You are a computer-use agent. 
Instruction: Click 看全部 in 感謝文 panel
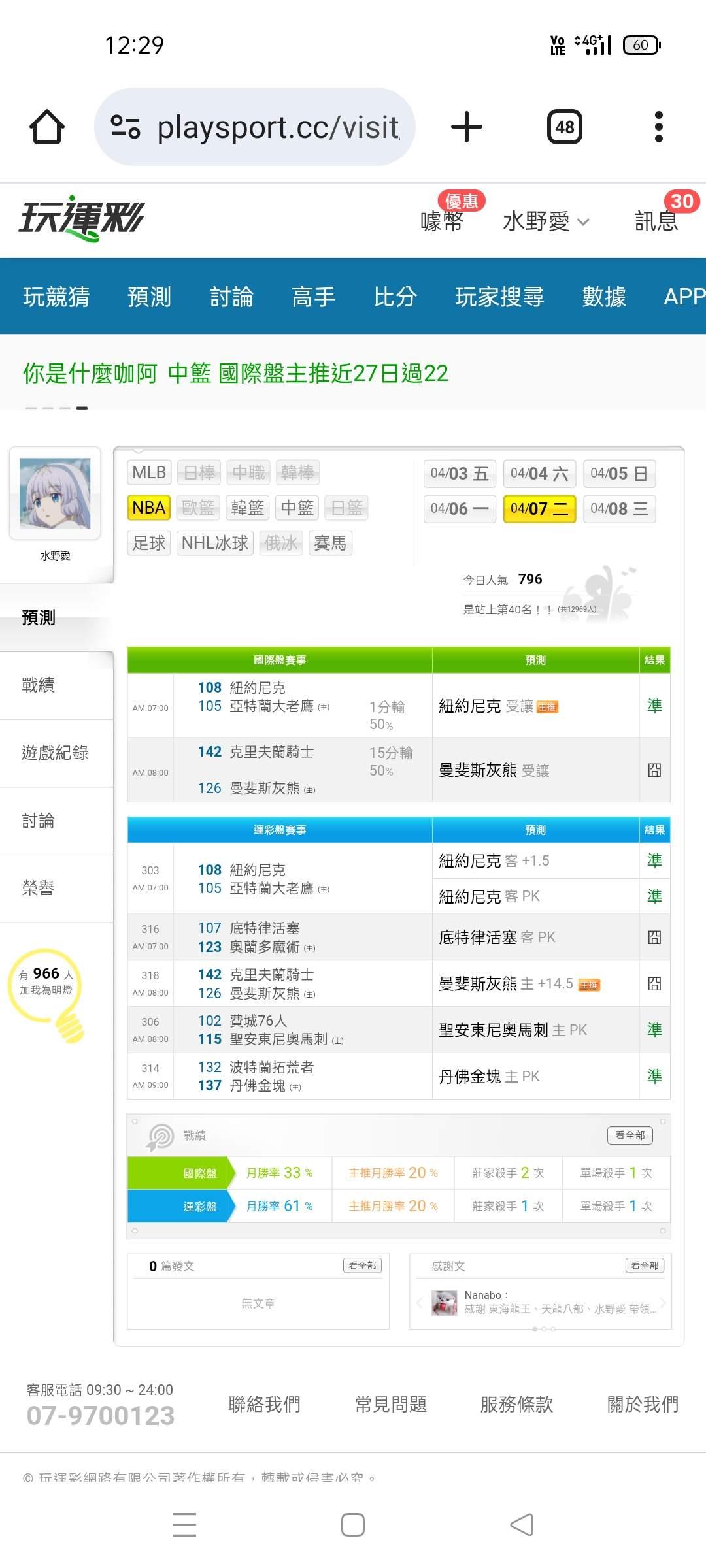coord(645,1266)
